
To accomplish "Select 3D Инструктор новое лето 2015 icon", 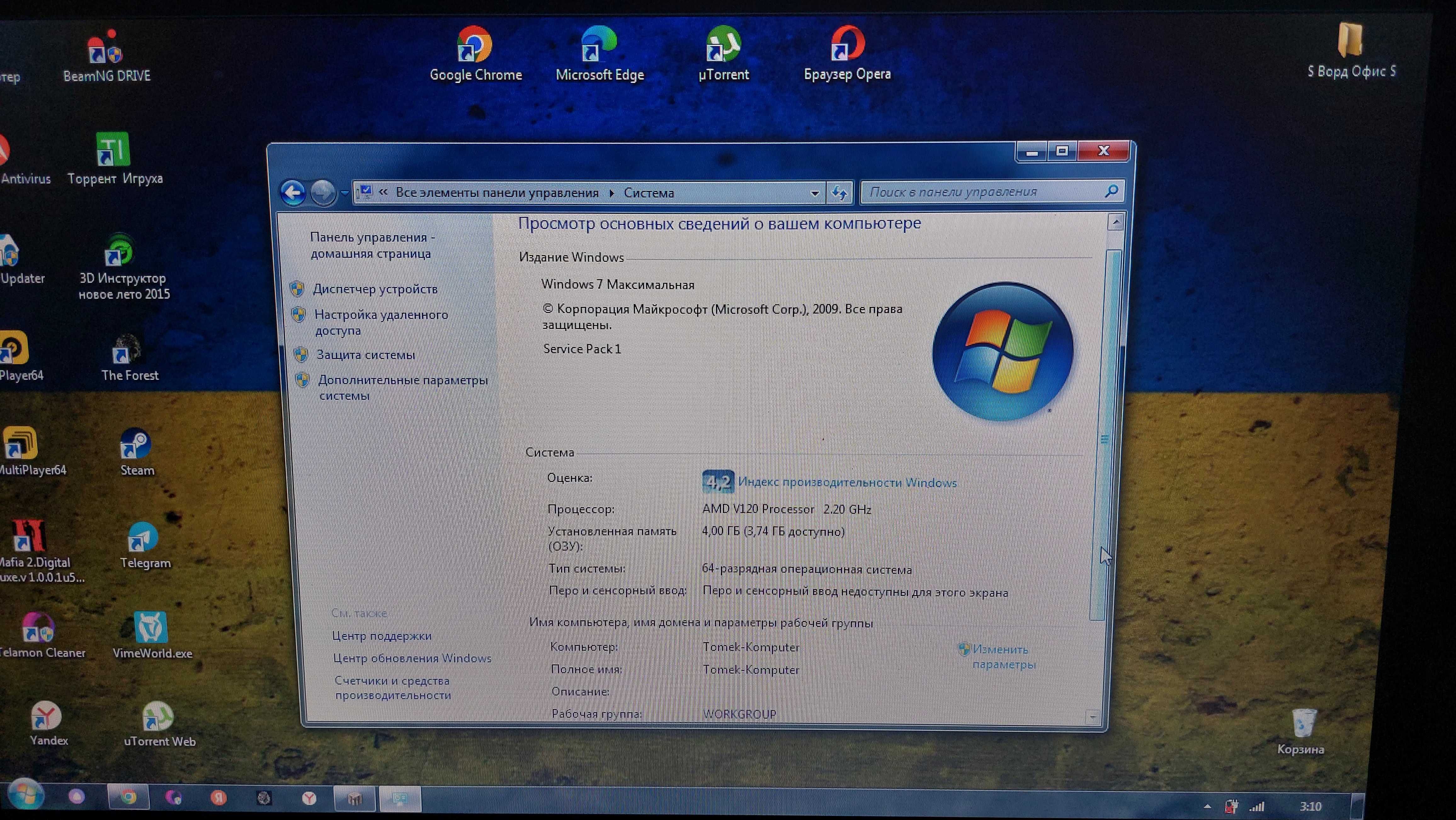I will [x=124, y=267].
